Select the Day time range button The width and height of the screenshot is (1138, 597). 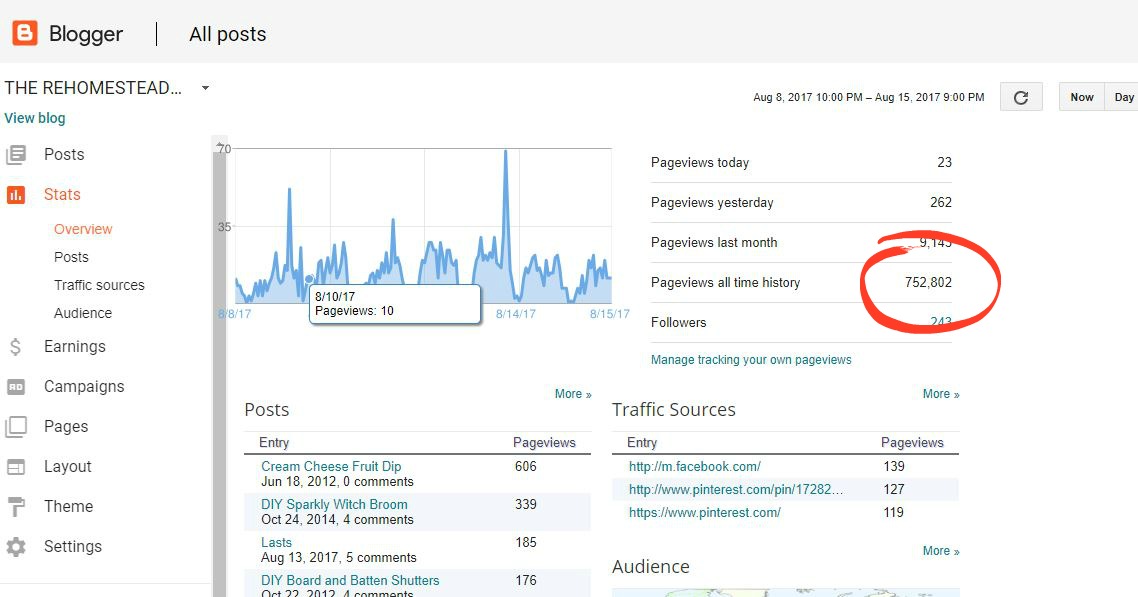pos(1122,97)
